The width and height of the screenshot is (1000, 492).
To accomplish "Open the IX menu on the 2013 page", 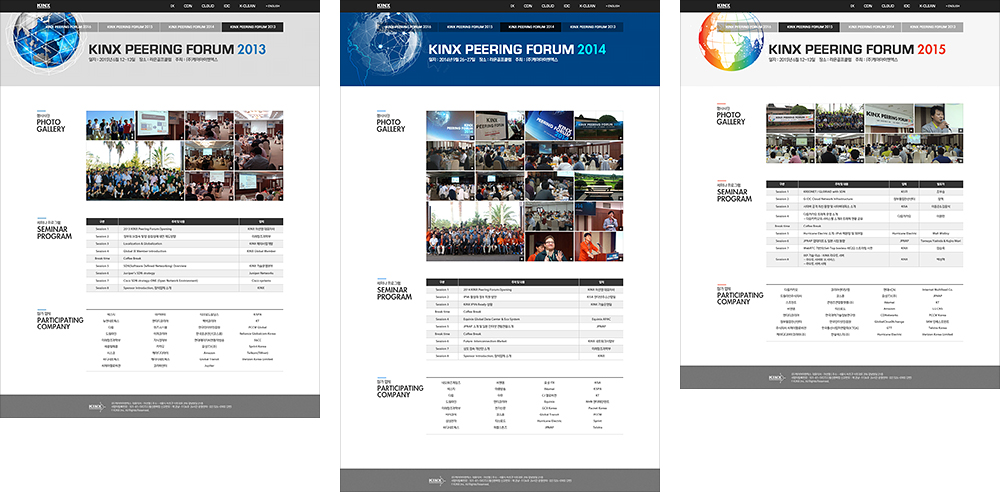I will coord(172,6).
